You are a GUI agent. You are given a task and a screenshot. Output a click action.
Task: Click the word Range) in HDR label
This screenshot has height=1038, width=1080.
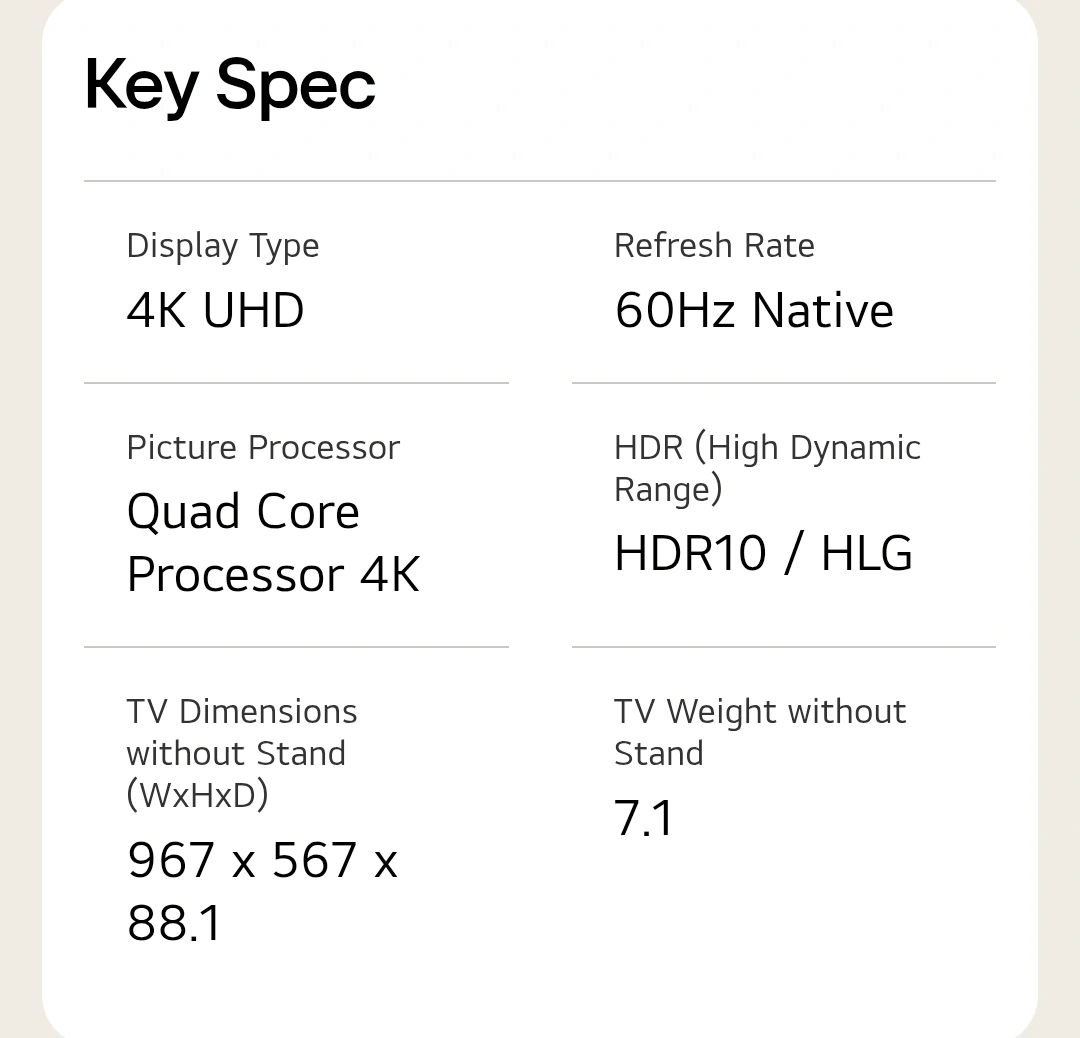coord(668,490)
